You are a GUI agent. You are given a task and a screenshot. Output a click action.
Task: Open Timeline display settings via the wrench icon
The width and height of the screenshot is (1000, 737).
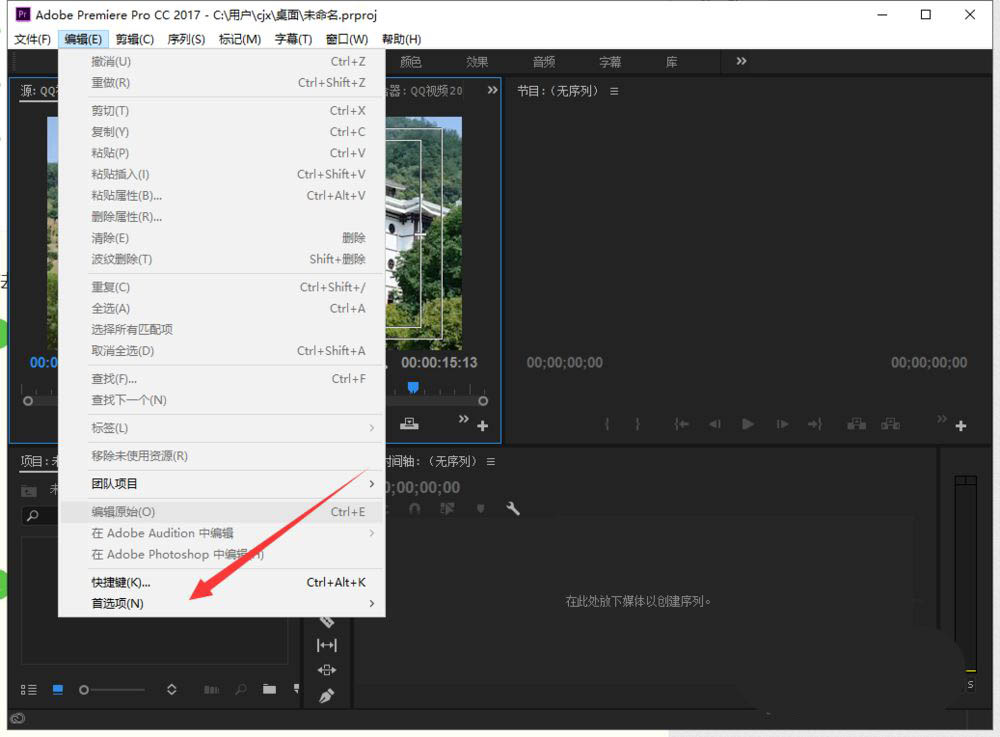pyautogui.click(x=513, y=509)
